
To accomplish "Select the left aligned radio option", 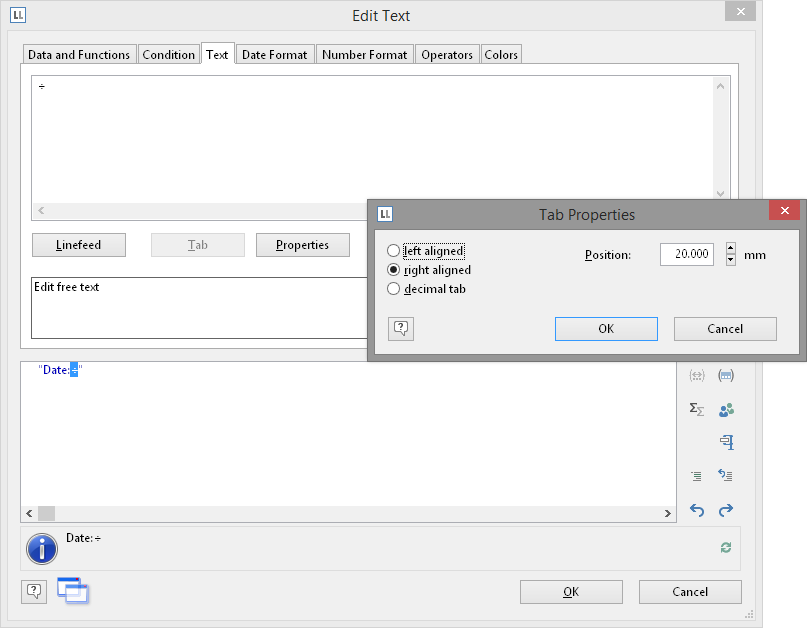I will [394, 251].
